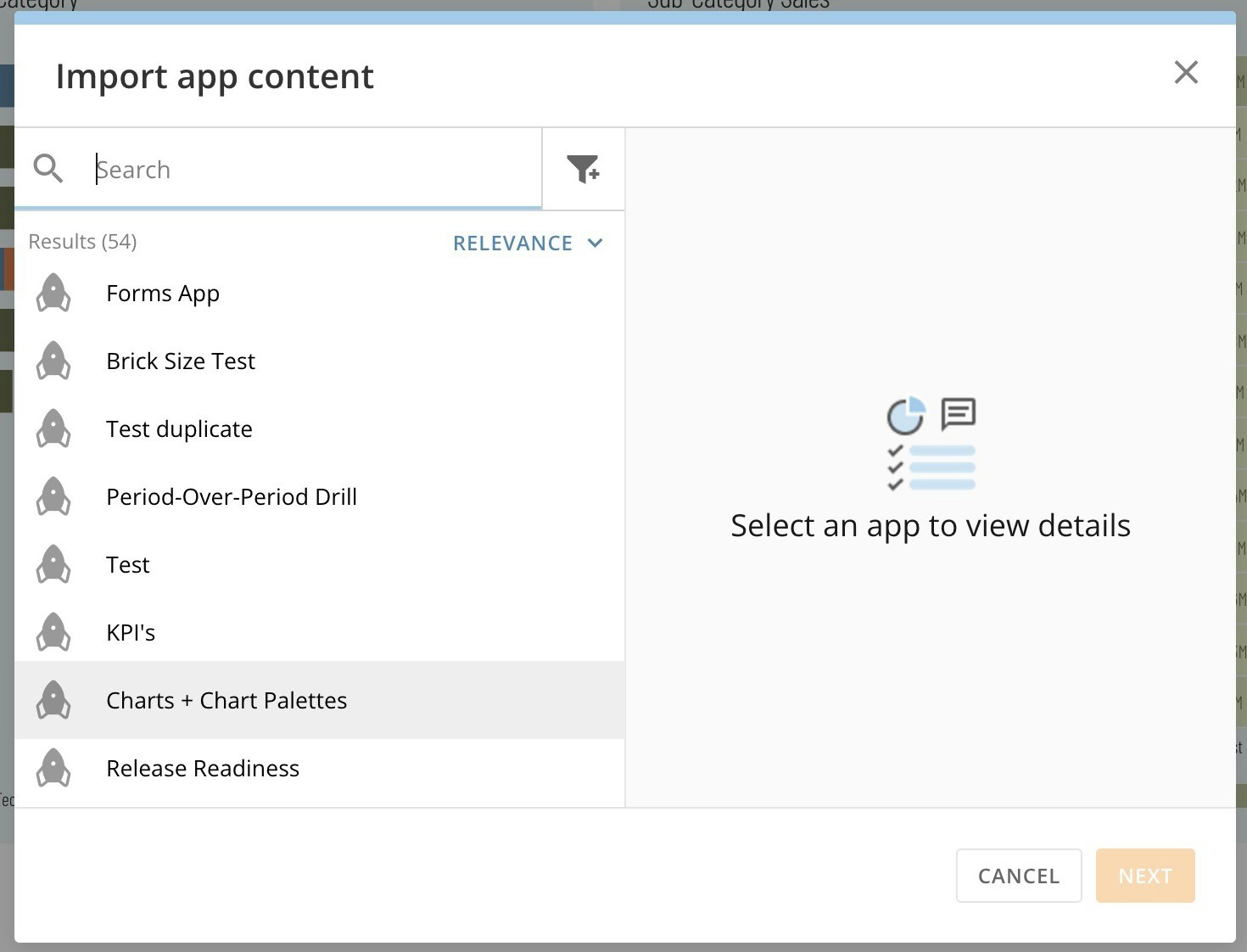The width and height of the screenshot is (1247, 952).
Task: Click the rocket icon next to Release Readiness
Action: coord(53,767)
